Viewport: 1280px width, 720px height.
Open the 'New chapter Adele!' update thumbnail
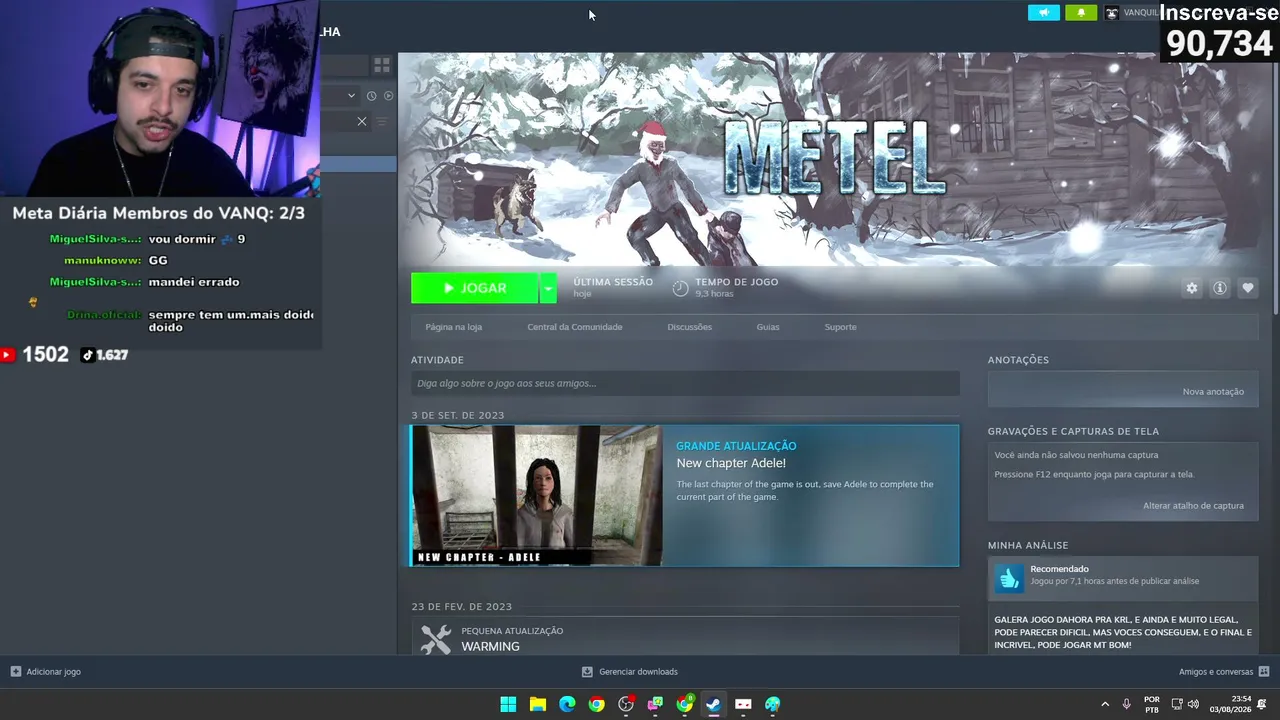pos(537,495)
